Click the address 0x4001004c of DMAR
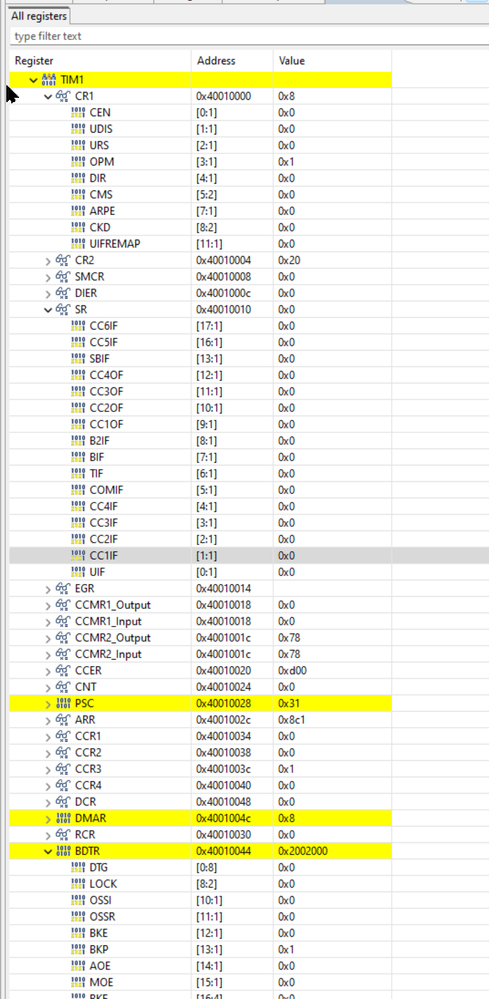The width and height of the screenshot is (489, 999). pyautogui.click(x=224, y=818)
